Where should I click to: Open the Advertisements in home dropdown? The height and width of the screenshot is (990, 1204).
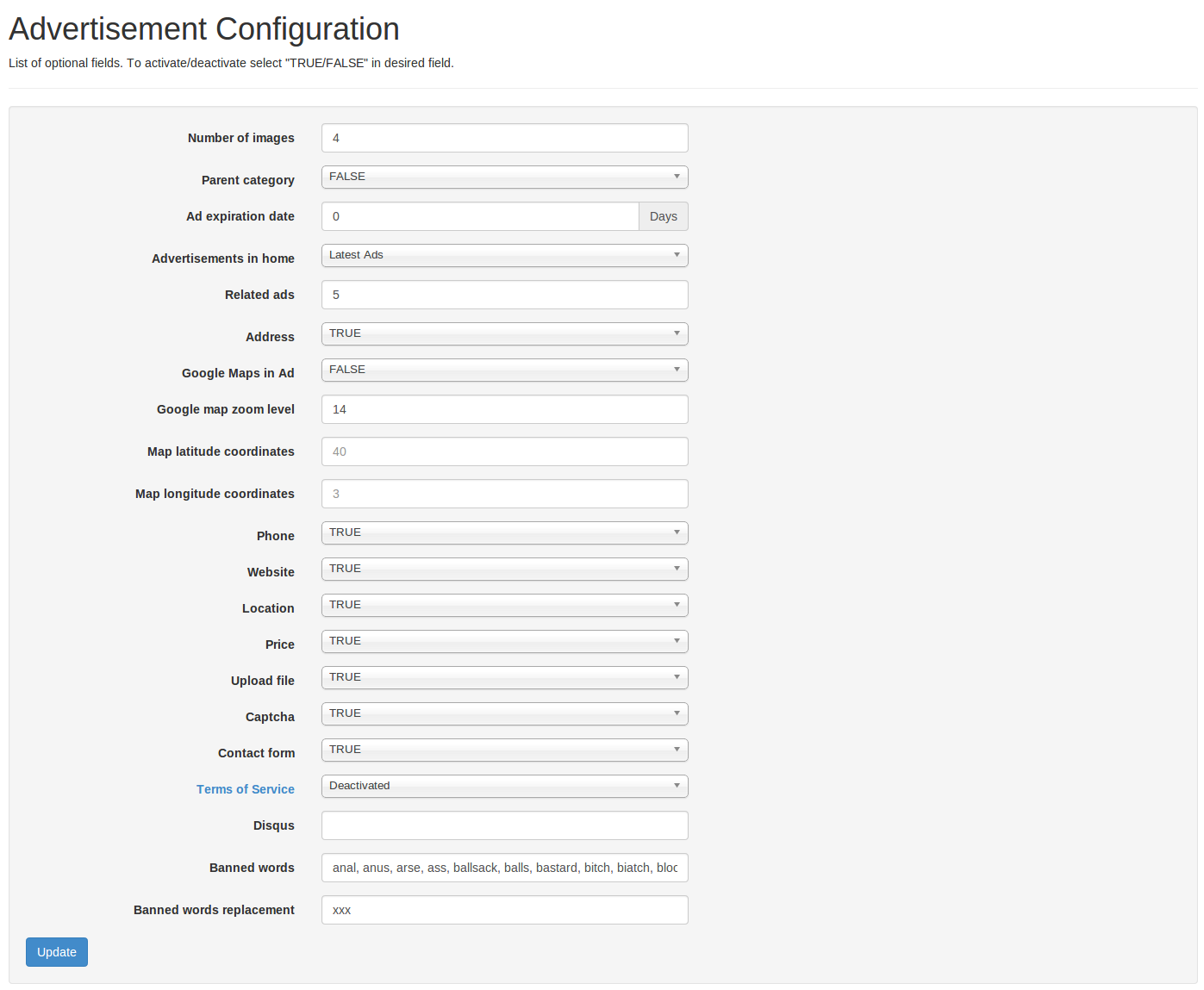[504, 255]
